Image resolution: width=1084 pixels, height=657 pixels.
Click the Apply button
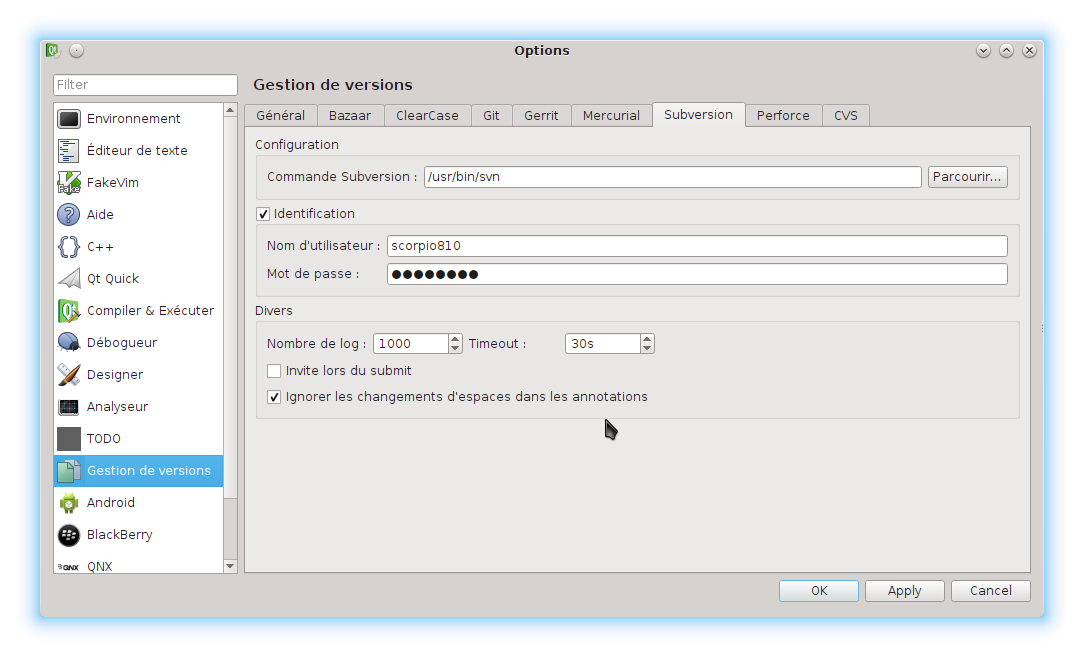[904, 591]
